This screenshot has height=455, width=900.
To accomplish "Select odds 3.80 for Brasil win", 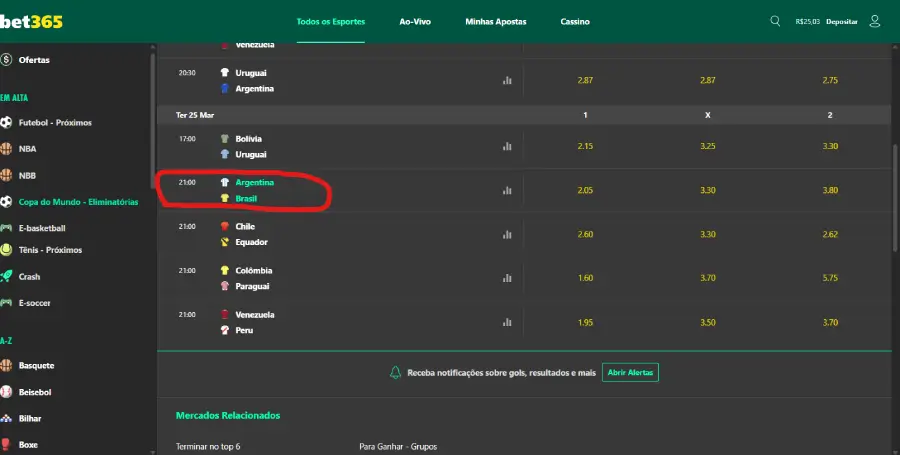I will pos(830,190).
